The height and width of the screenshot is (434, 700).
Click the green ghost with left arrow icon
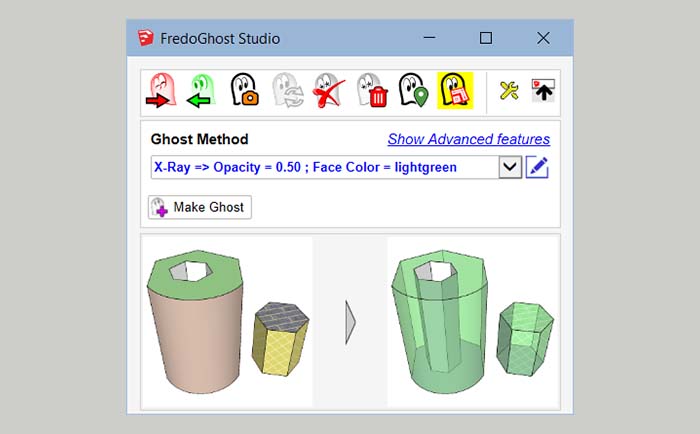click(203, 91)
